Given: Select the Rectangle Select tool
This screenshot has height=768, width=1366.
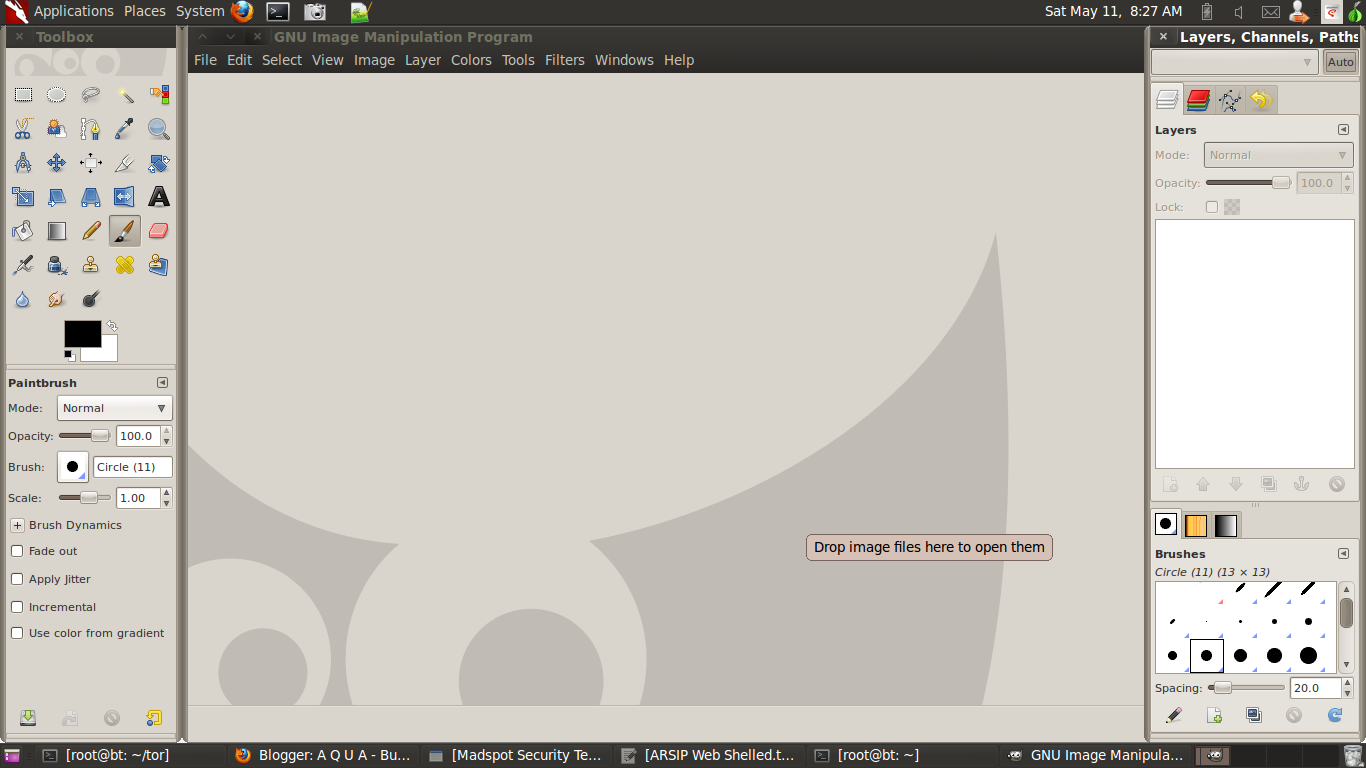Looking at the screenshot, I should coord(23,95).
